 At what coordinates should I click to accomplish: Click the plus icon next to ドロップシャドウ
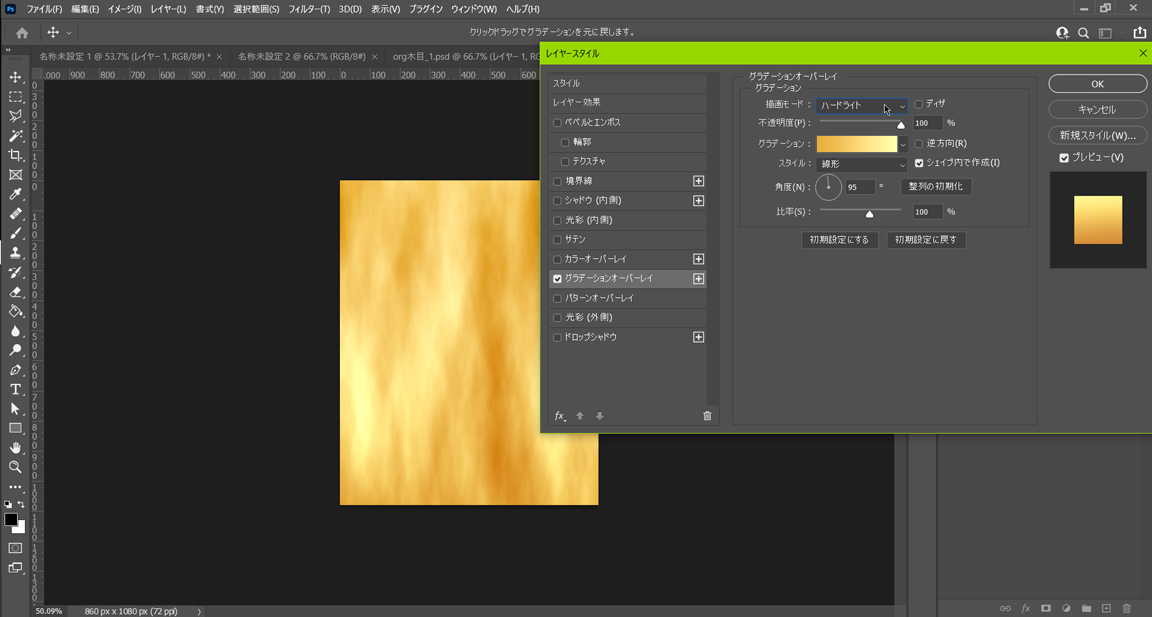[x=698, y=337]
